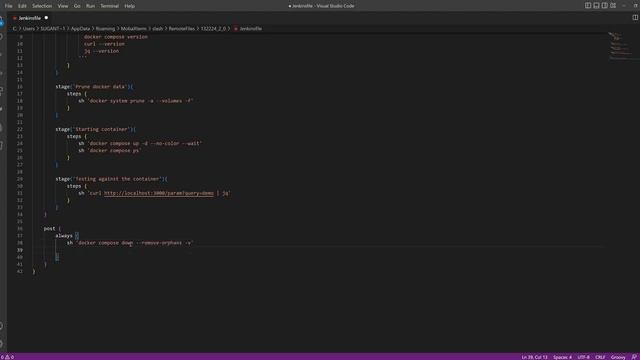Viewport: 640px width, 360px height.
Task: Open the Terminal menu
Action: tap(109, 6)
